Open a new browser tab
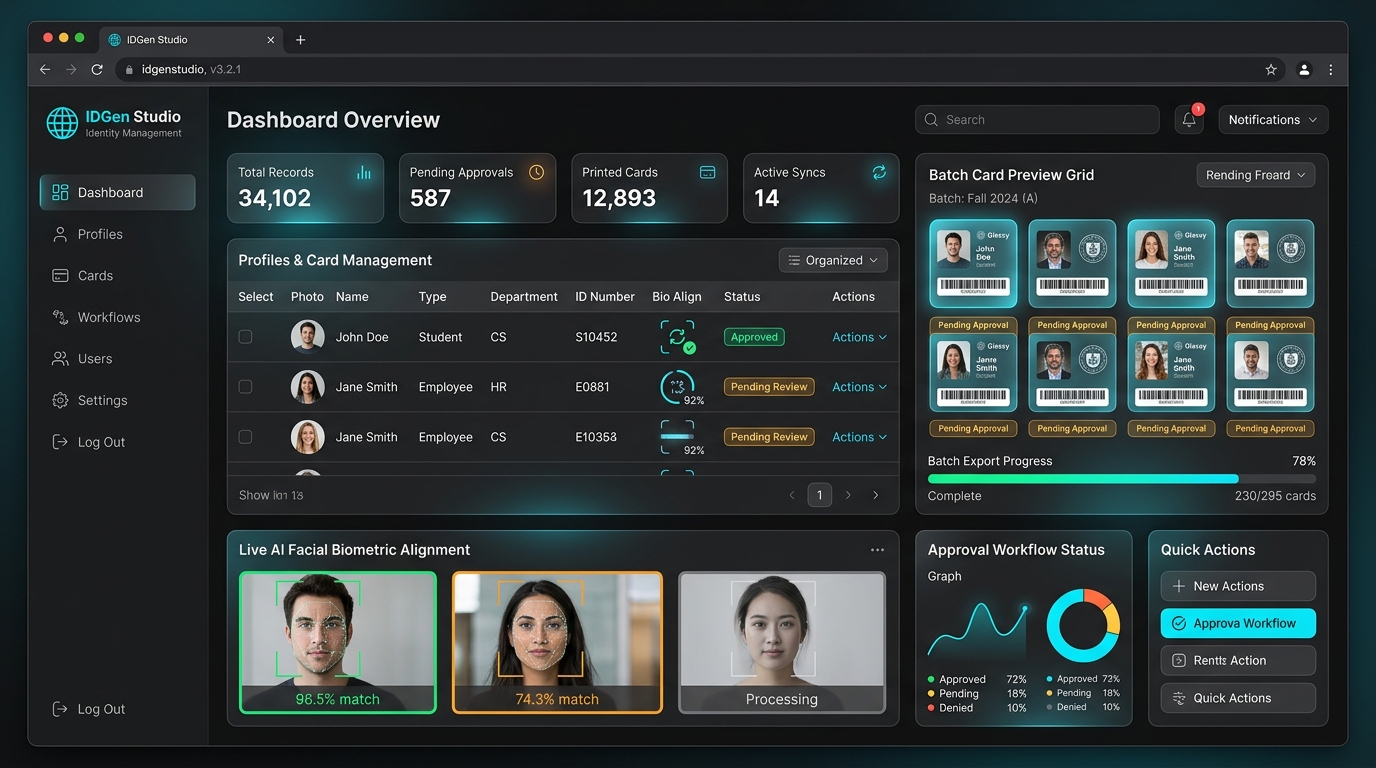The height and width of the screenshot is (768, 1376). [x=300, y=40]
